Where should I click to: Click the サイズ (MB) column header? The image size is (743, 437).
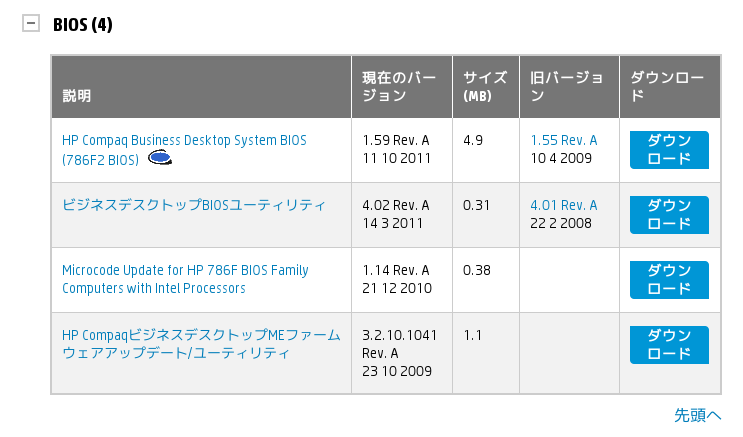pos(485,87)
